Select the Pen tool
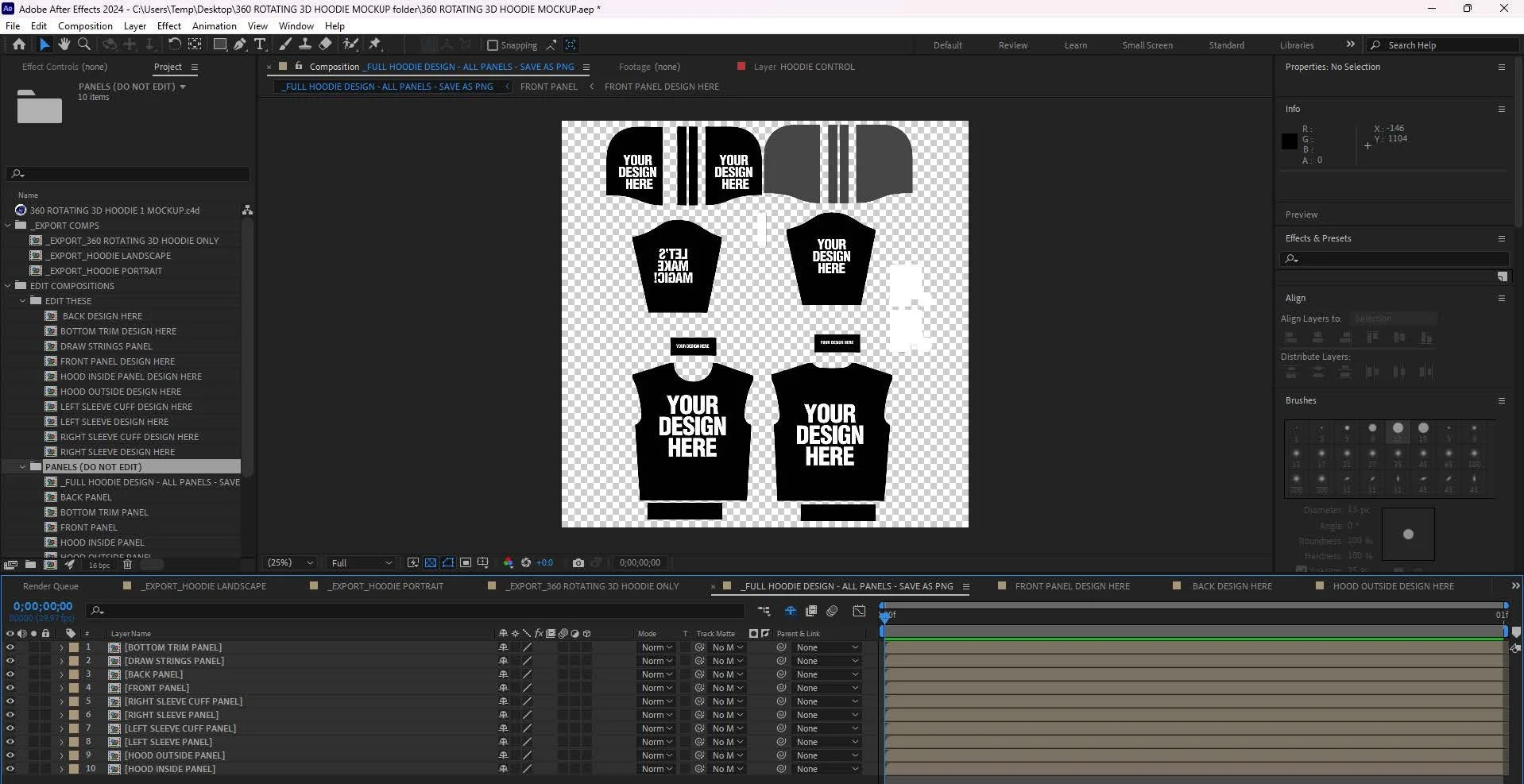 (240, 44)
